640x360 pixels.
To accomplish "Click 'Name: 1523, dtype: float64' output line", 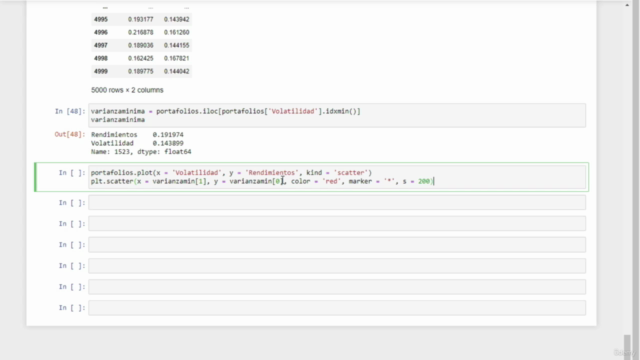I will click(x=141, y=152).
